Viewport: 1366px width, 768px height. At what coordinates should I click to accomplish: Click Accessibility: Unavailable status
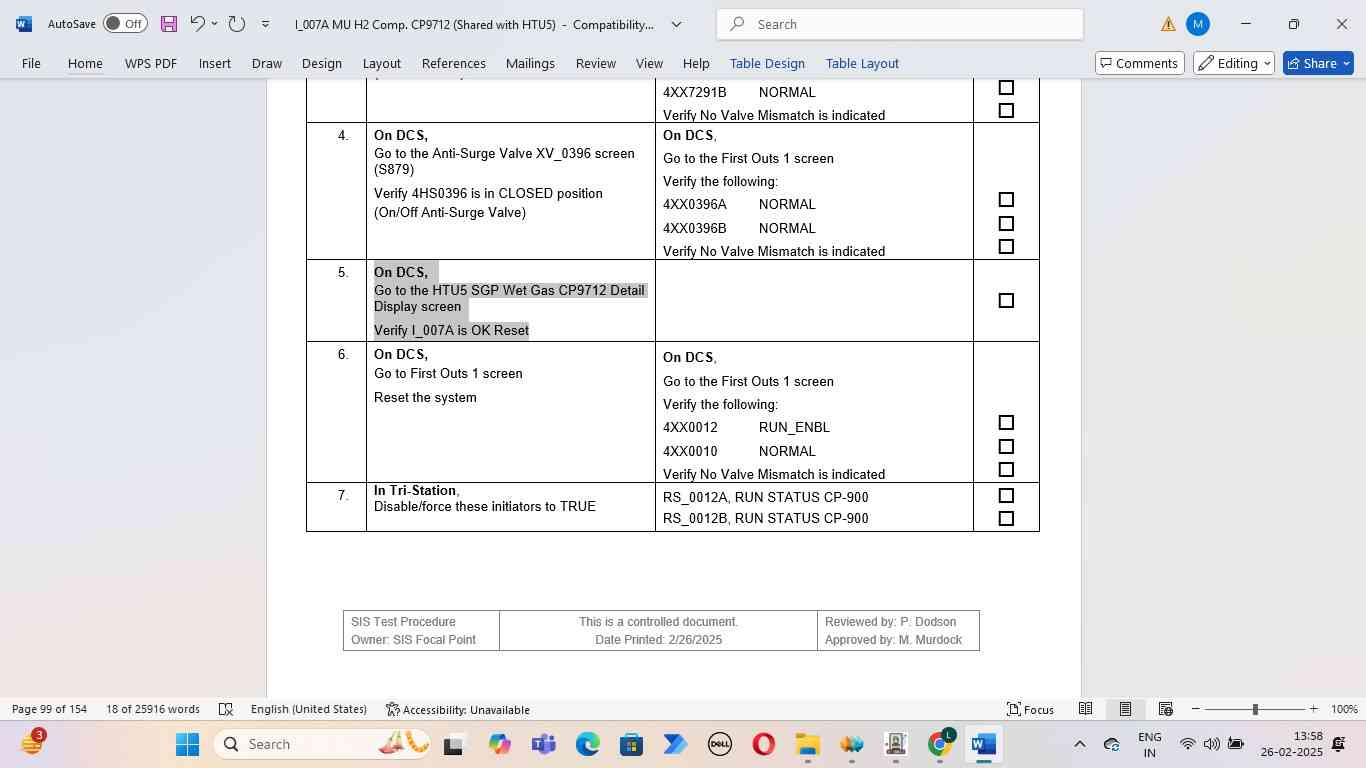[458, 709]
